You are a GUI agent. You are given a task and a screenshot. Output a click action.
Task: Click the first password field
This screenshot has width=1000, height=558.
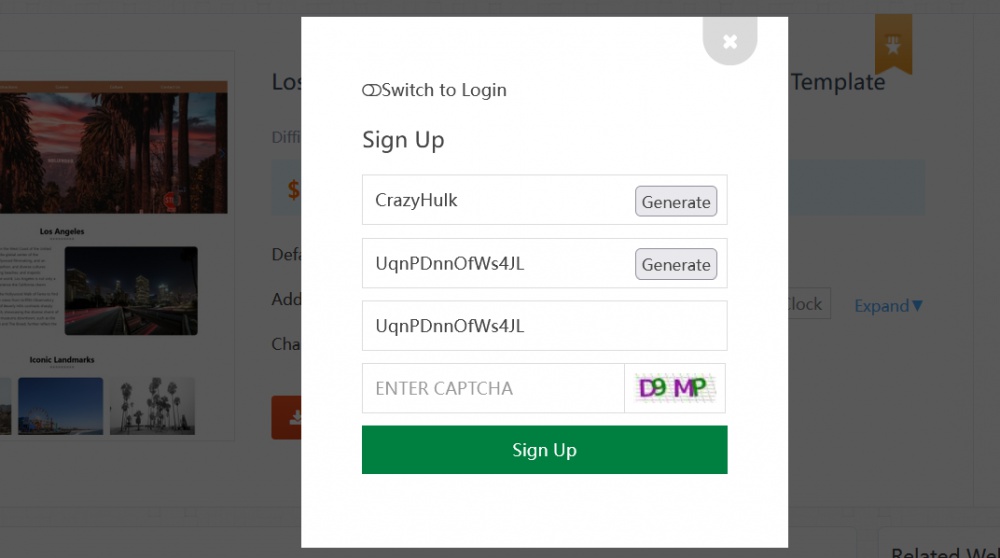click(x=497, y=263)
